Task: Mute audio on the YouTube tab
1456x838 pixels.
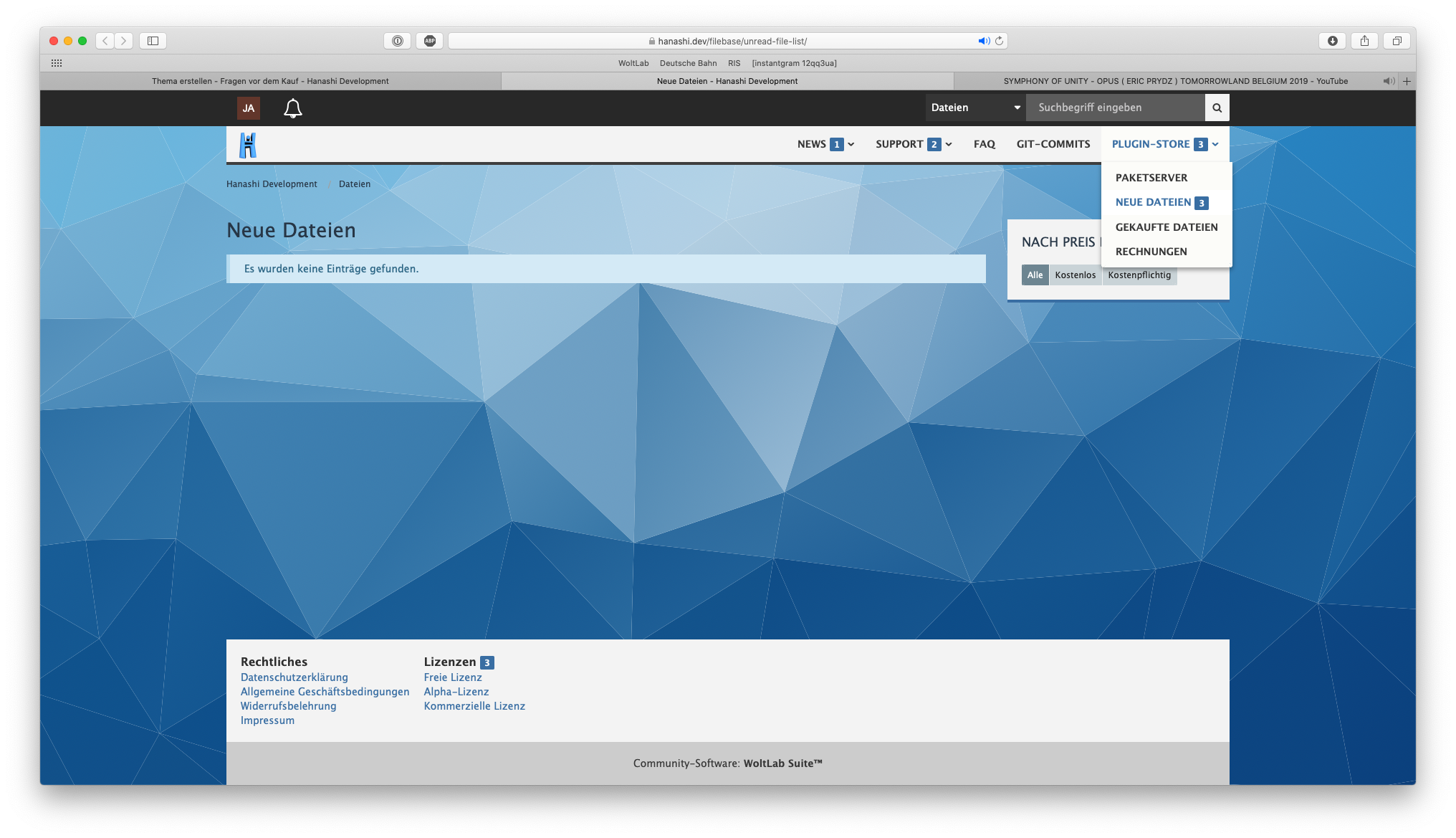Action: 1388,81
